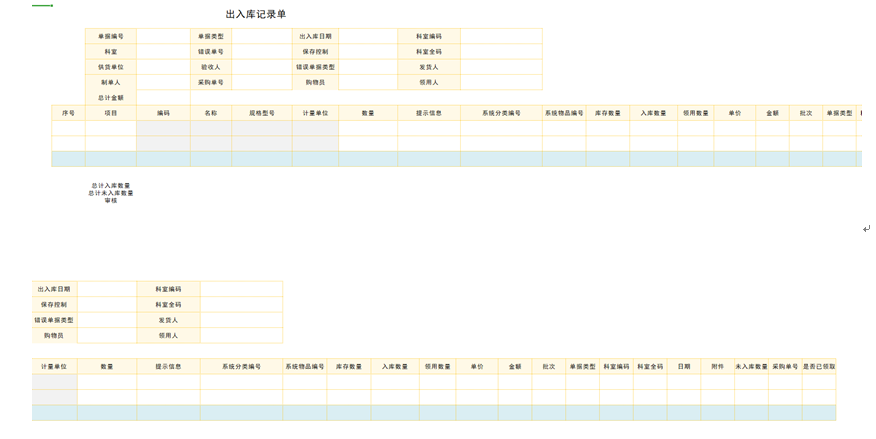The width and height of the screenshot is (876, 439).
Task: Click the 出入库记录单 title text
Action: click(256, 14)
